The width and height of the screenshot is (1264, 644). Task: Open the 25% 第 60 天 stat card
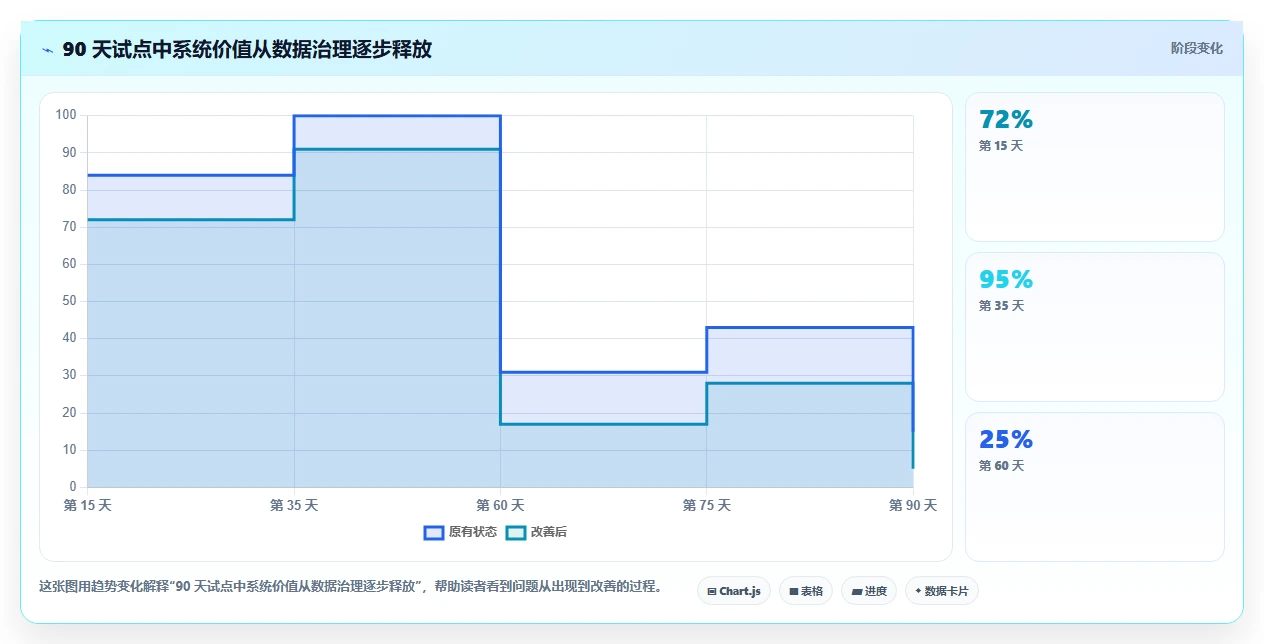1094,487
